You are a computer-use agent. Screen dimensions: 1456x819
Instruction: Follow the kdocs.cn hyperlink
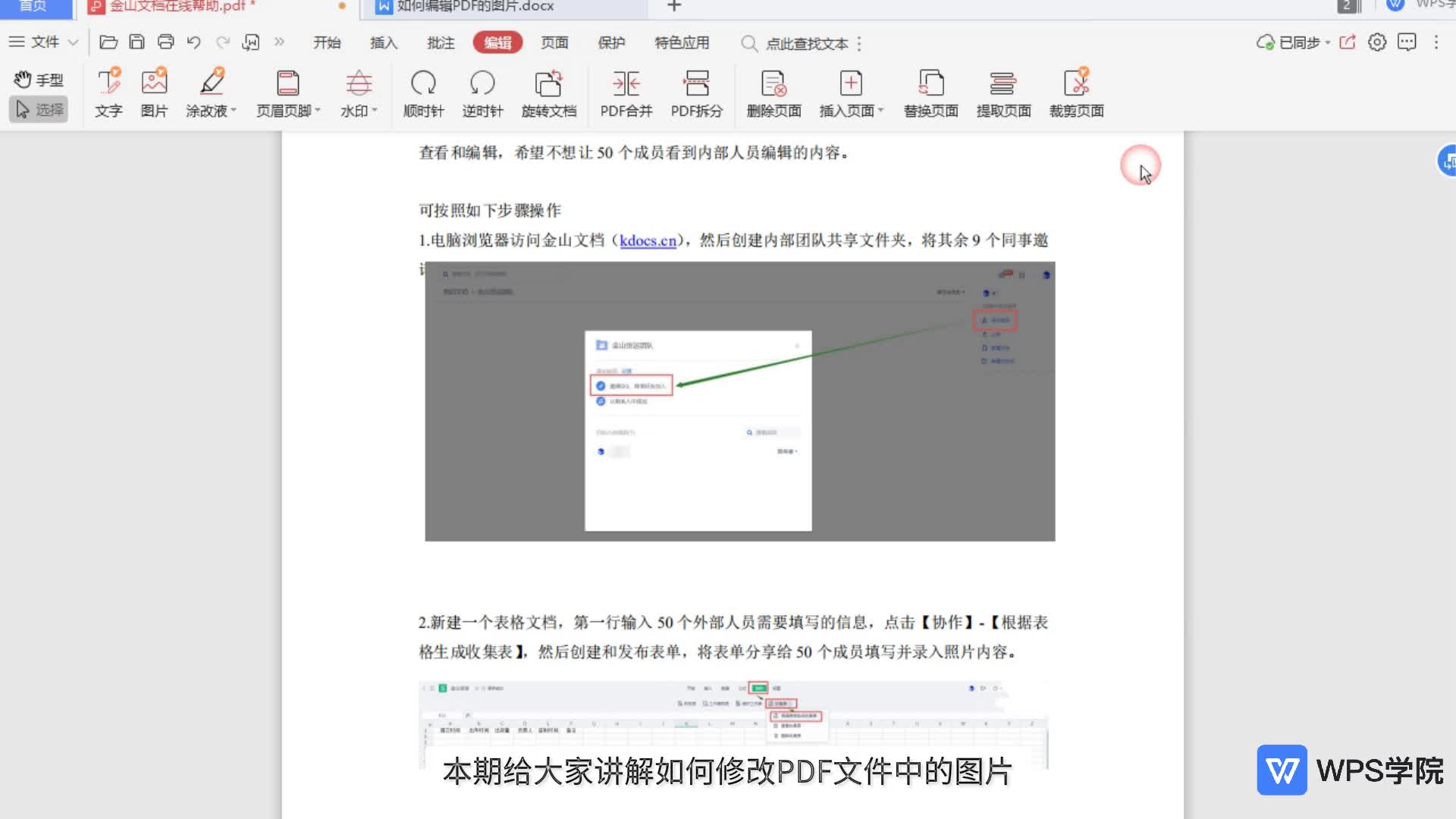(648, 240)
